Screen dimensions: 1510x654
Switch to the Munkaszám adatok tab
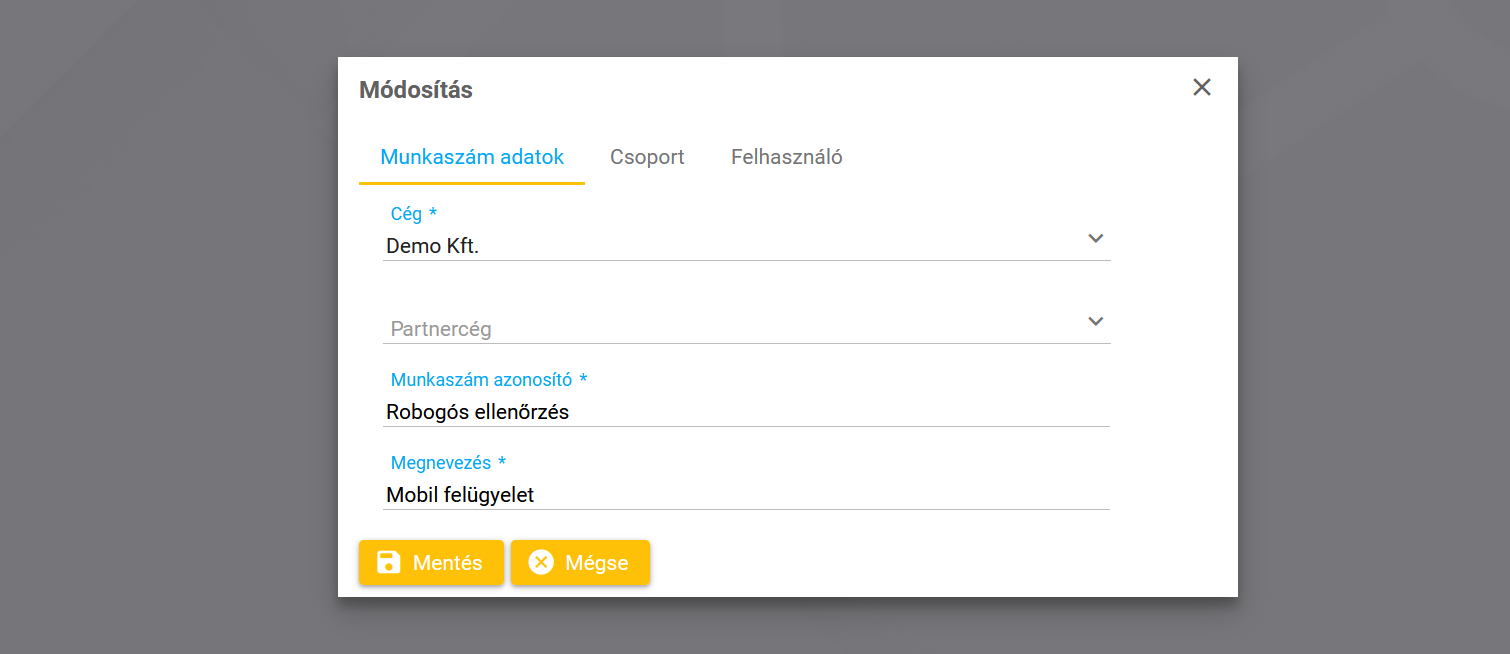pos(472,157)
